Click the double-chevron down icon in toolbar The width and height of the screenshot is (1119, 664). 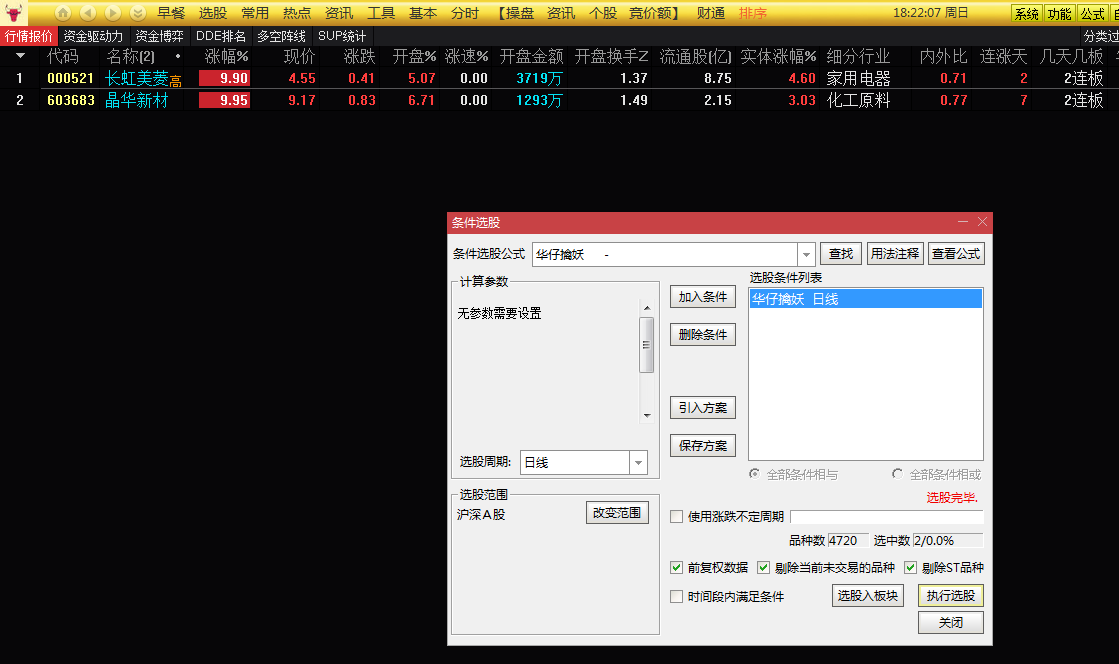tap(138, 13)
